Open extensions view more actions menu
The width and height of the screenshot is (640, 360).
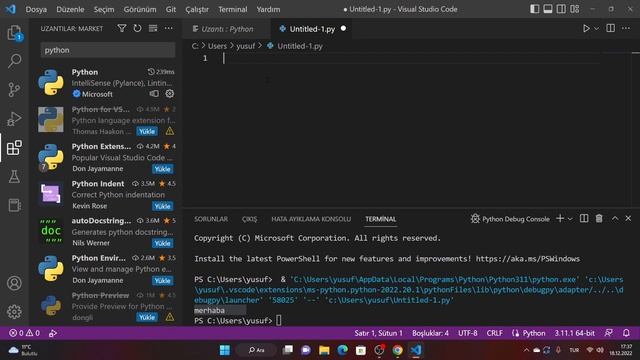(x=169, y=28)
